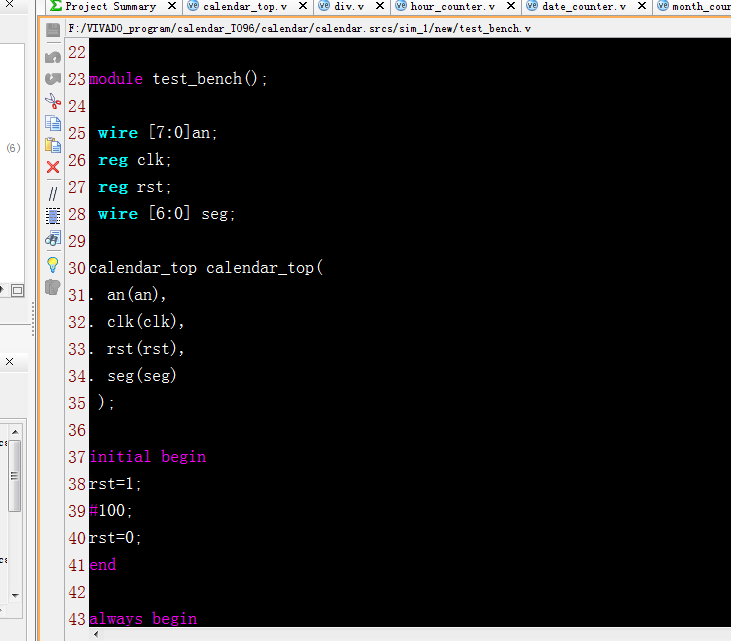Click the '(6)' count in left panel

(14, 148)
